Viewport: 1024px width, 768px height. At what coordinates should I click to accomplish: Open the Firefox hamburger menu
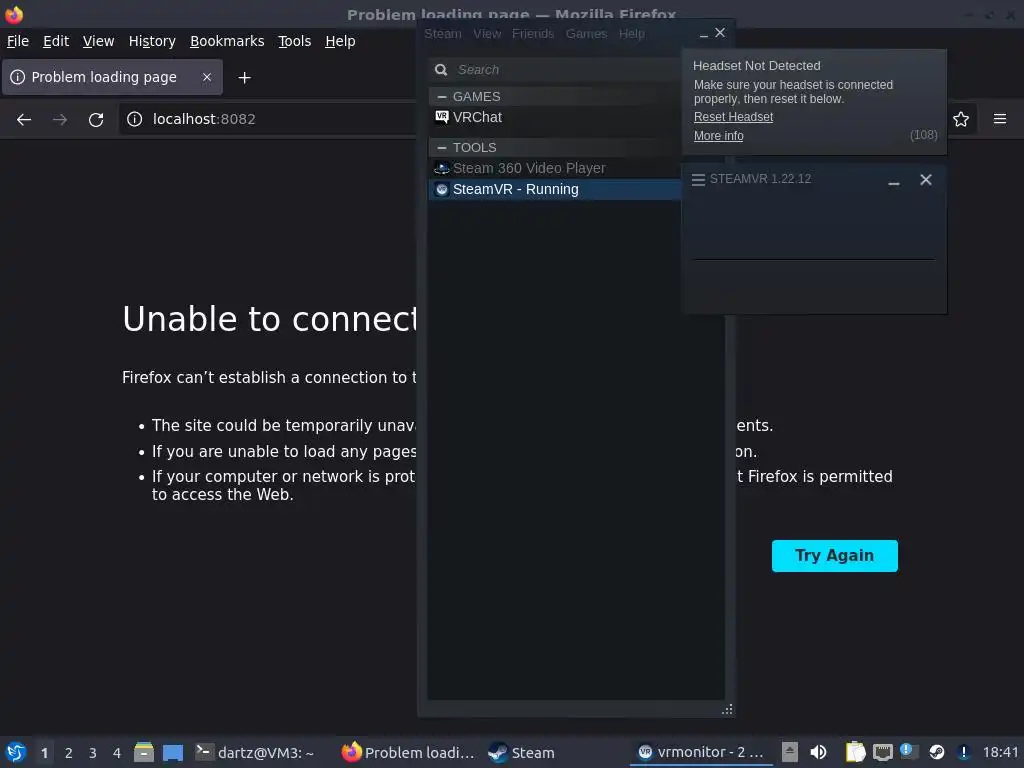tap(1000, 119)
